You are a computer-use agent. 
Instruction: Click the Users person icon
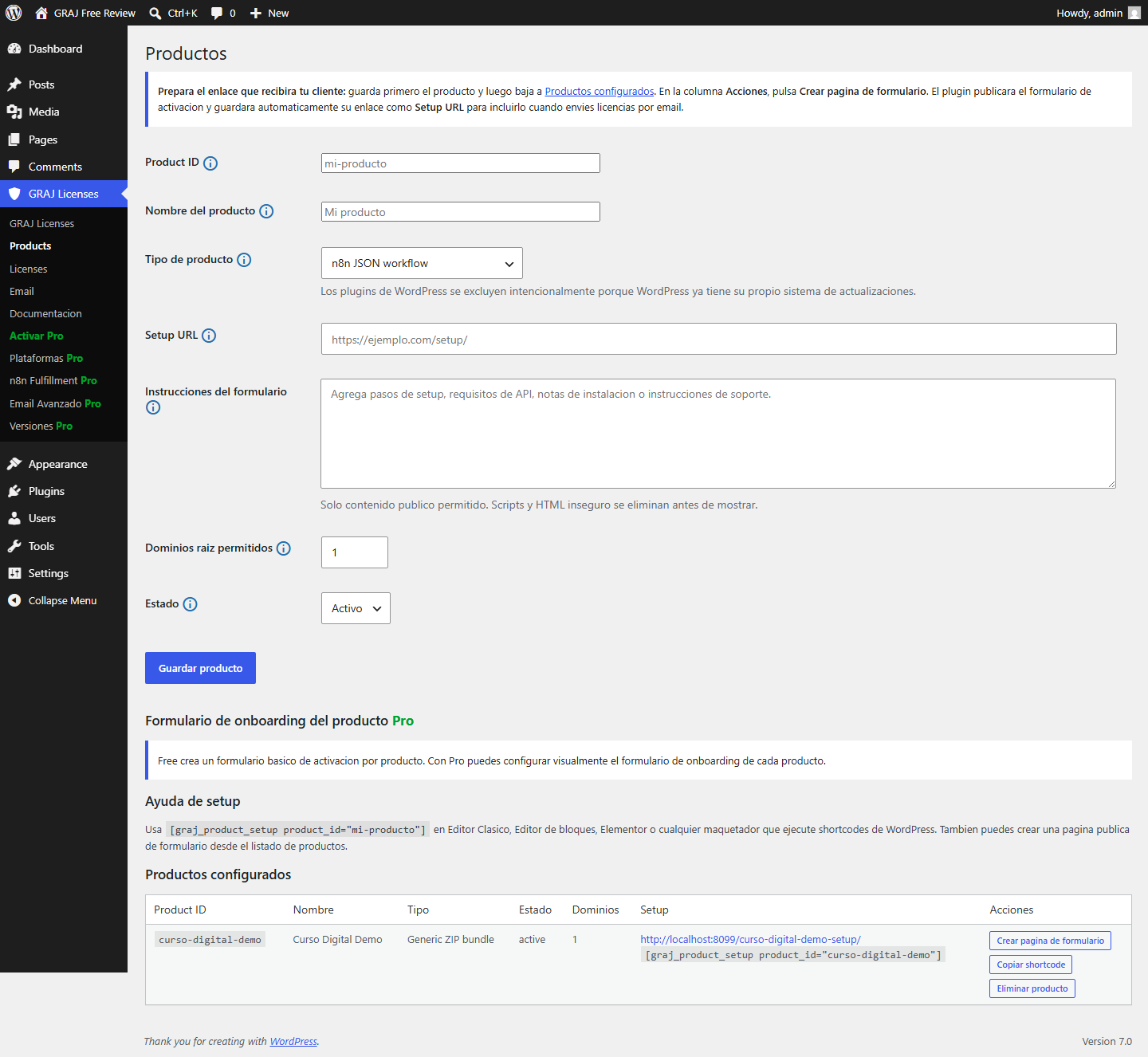pyautogui.click(x=14, y=518)
